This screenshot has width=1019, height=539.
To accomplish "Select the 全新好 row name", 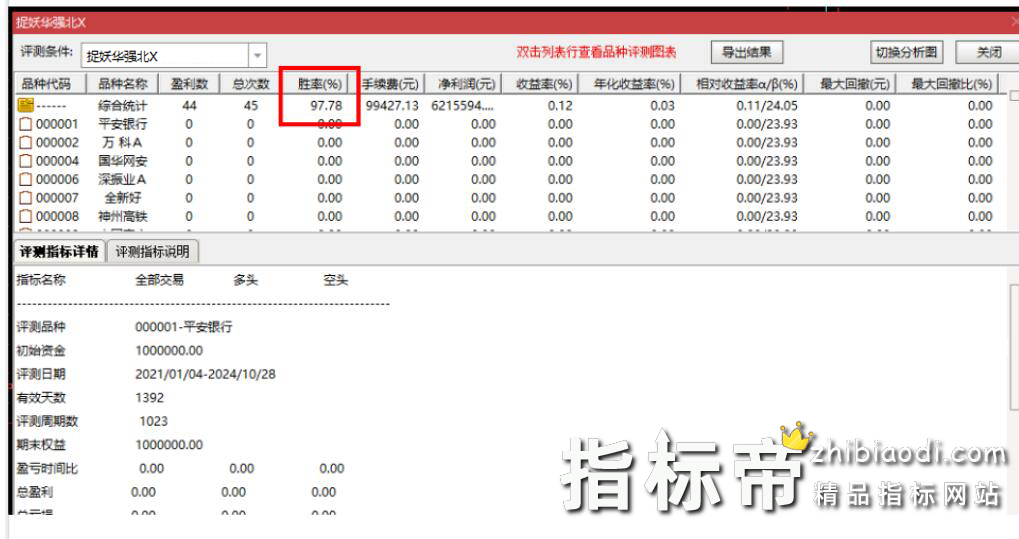I will [123, 198].
